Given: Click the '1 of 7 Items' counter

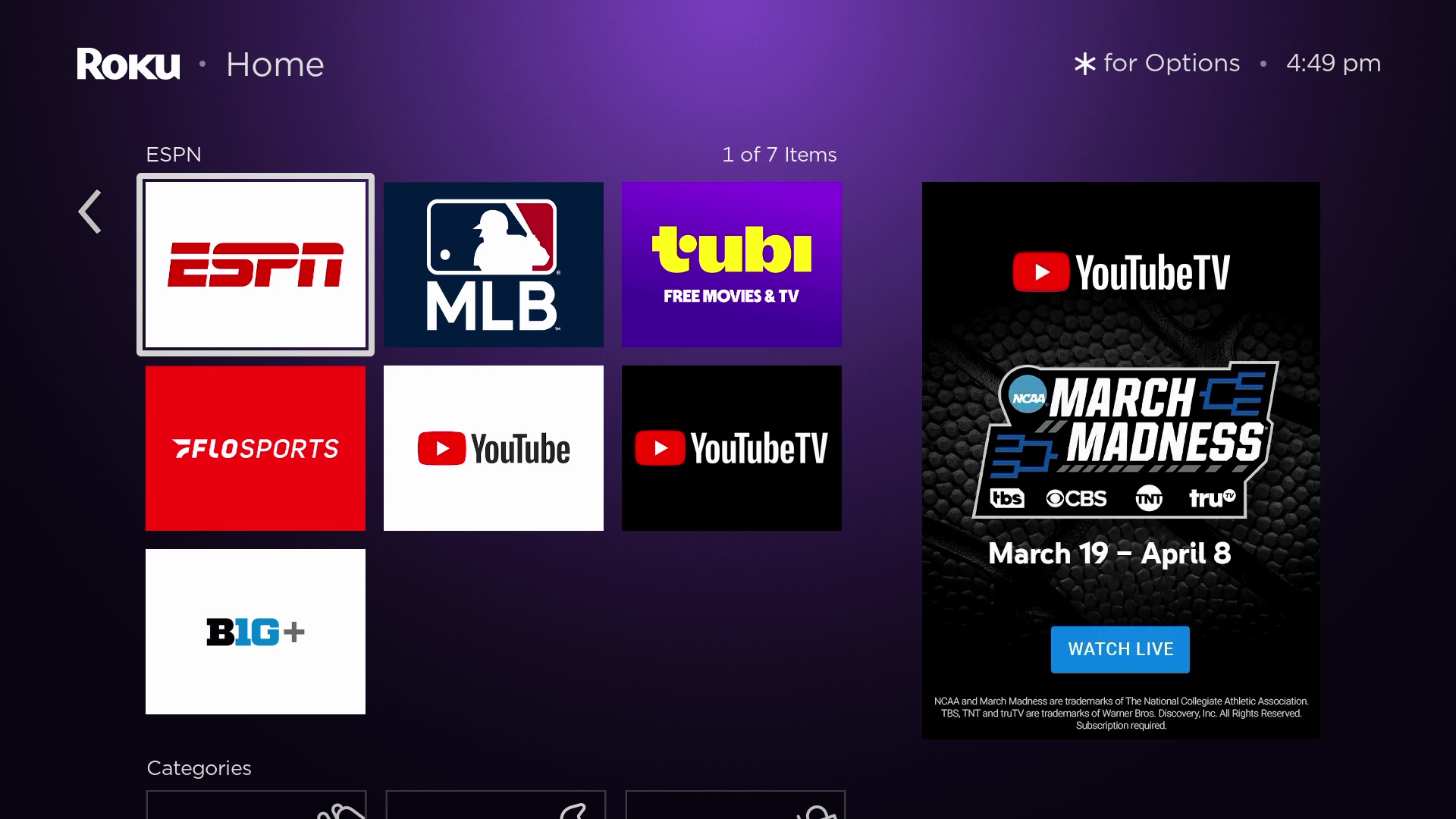Looking at the screenshot, I should [780, 155].
